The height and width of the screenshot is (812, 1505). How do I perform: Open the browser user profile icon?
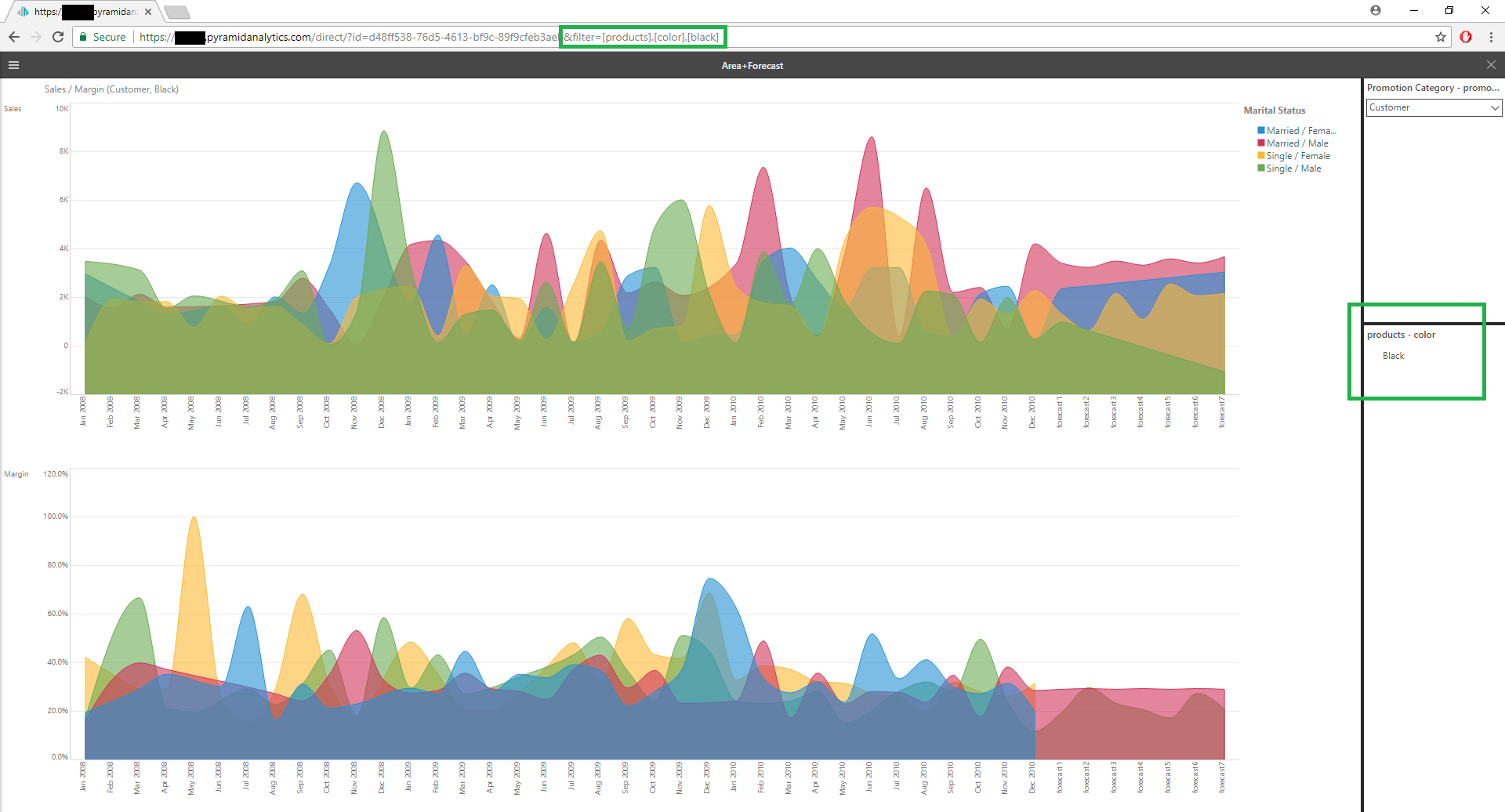pyautogui.click(x=1376, y=10)
